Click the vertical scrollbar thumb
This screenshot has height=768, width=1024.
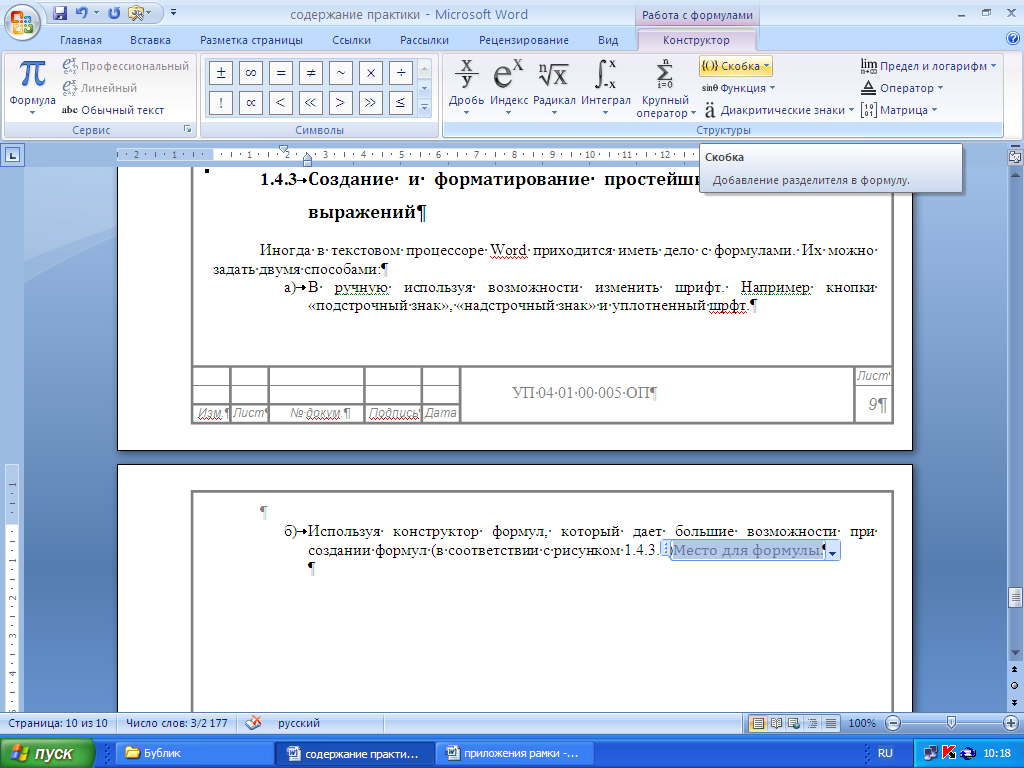pos(1014,597)
